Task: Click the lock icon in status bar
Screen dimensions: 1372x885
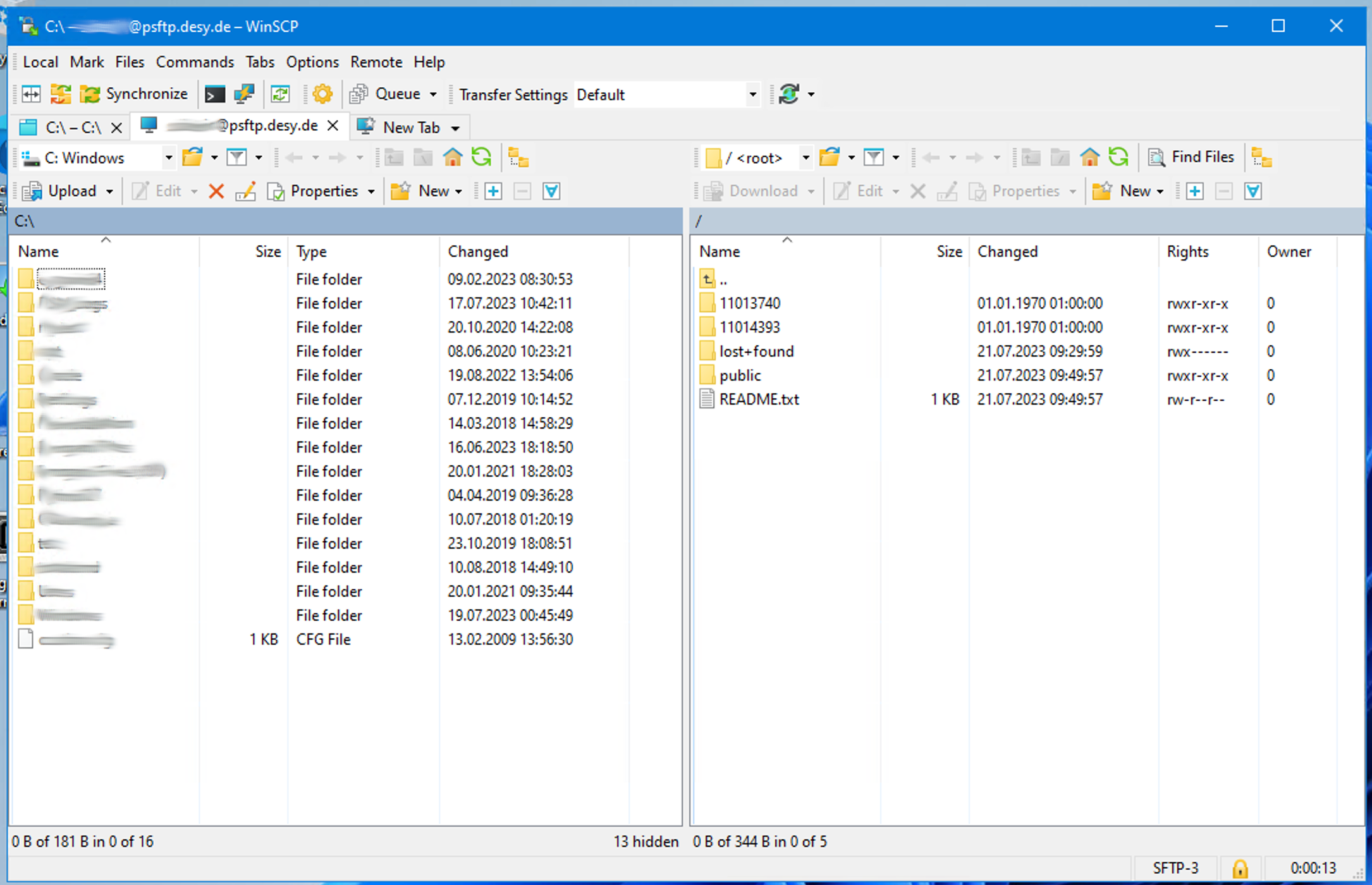Action: tap(1240, 868)
